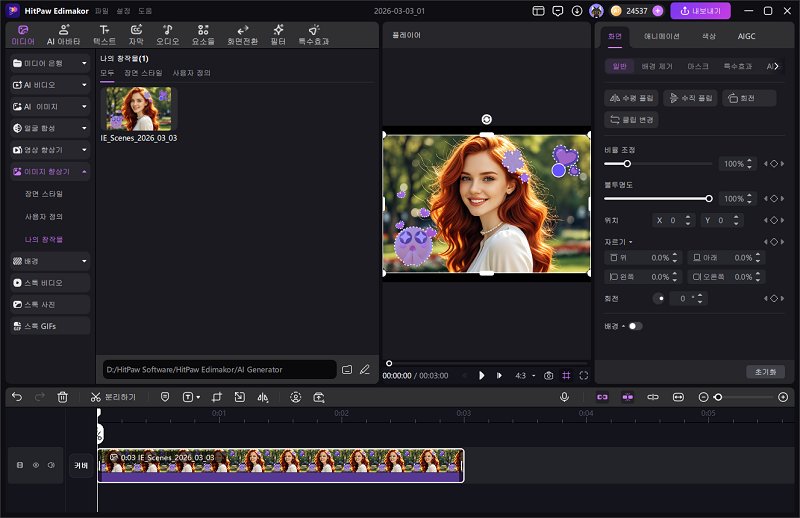Enter fullscreen preview with the corner-brackets icon
This screenshot has width=800, height=518.
coord(584,376)
